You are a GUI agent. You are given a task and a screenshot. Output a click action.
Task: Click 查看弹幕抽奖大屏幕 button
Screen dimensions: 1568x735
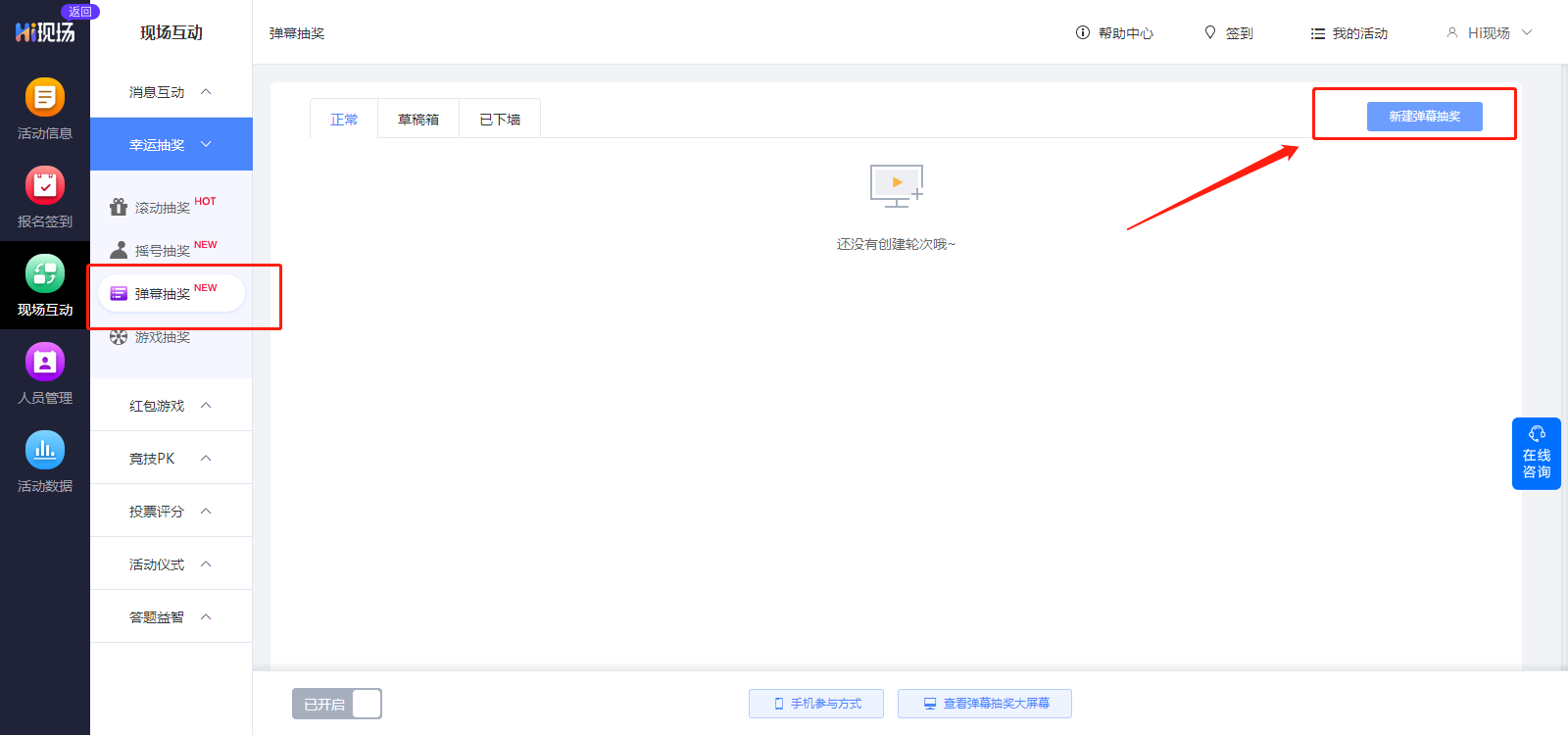pos(985,704)
